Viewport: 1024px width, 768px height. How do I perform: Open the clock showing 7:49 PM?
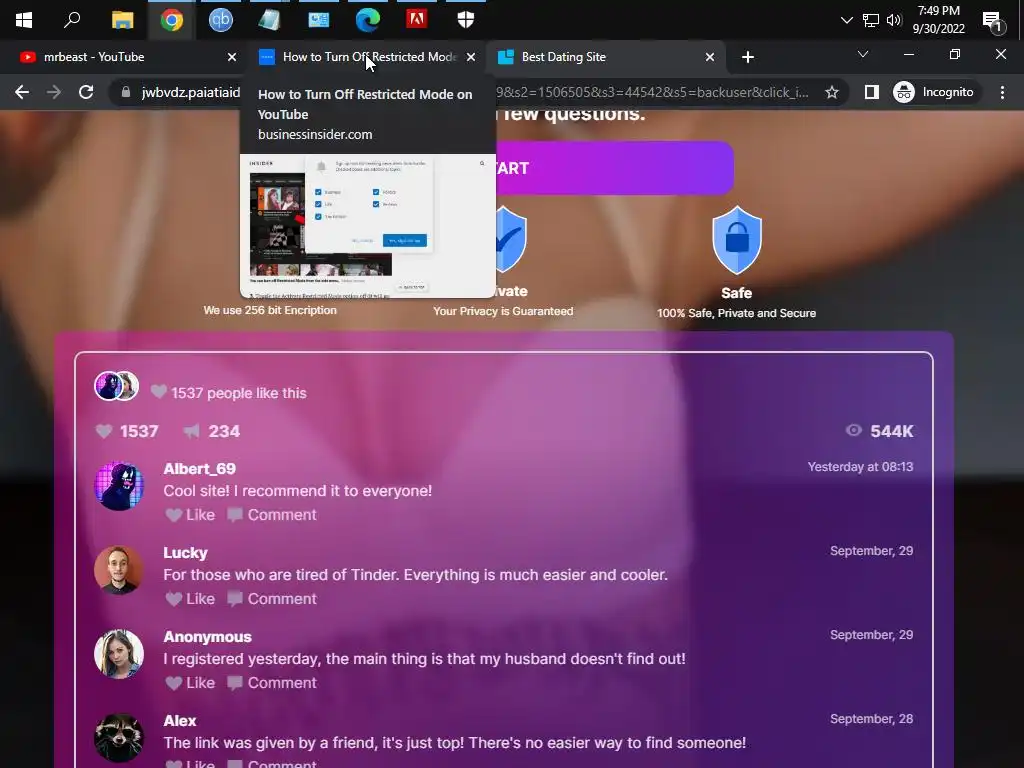[938, 20]
